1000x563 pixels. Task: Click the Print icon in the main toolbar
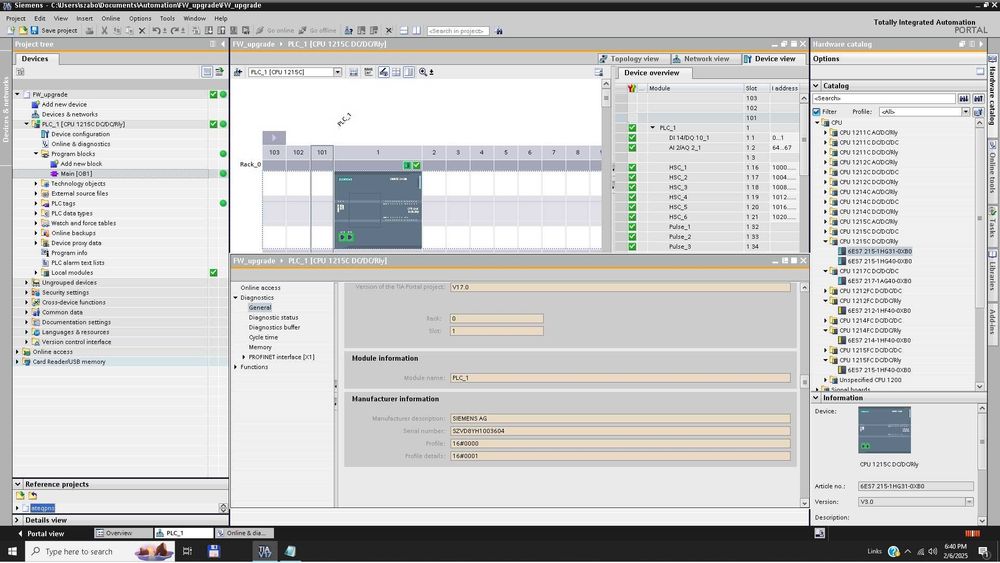point(90,31)
